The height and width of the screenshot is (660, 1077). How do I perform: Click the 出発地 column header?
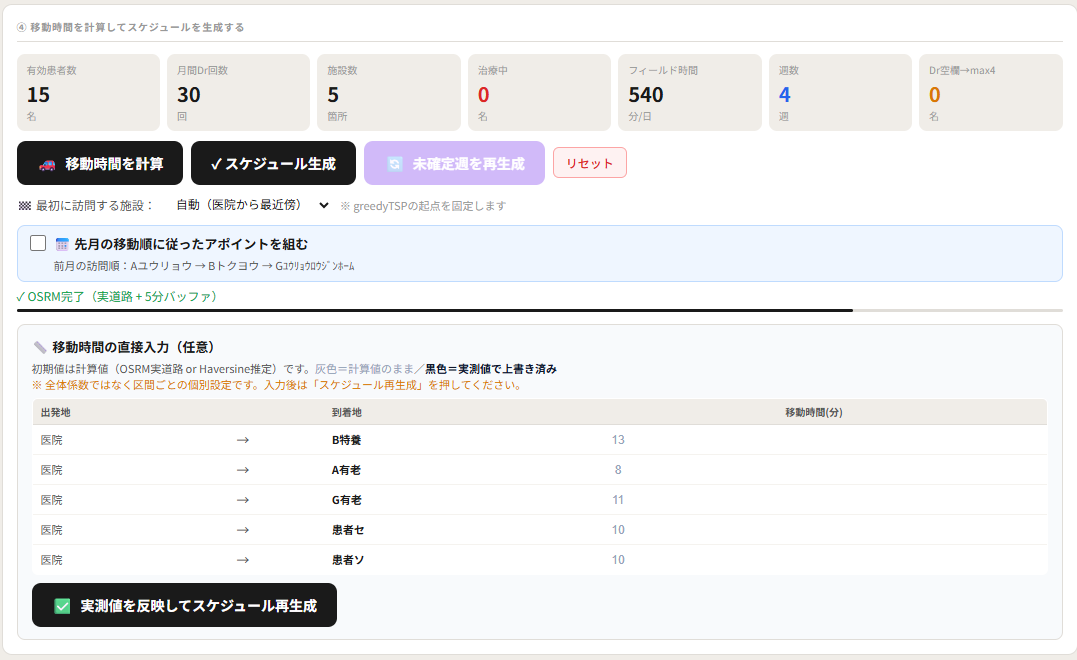tap(56, 412)
